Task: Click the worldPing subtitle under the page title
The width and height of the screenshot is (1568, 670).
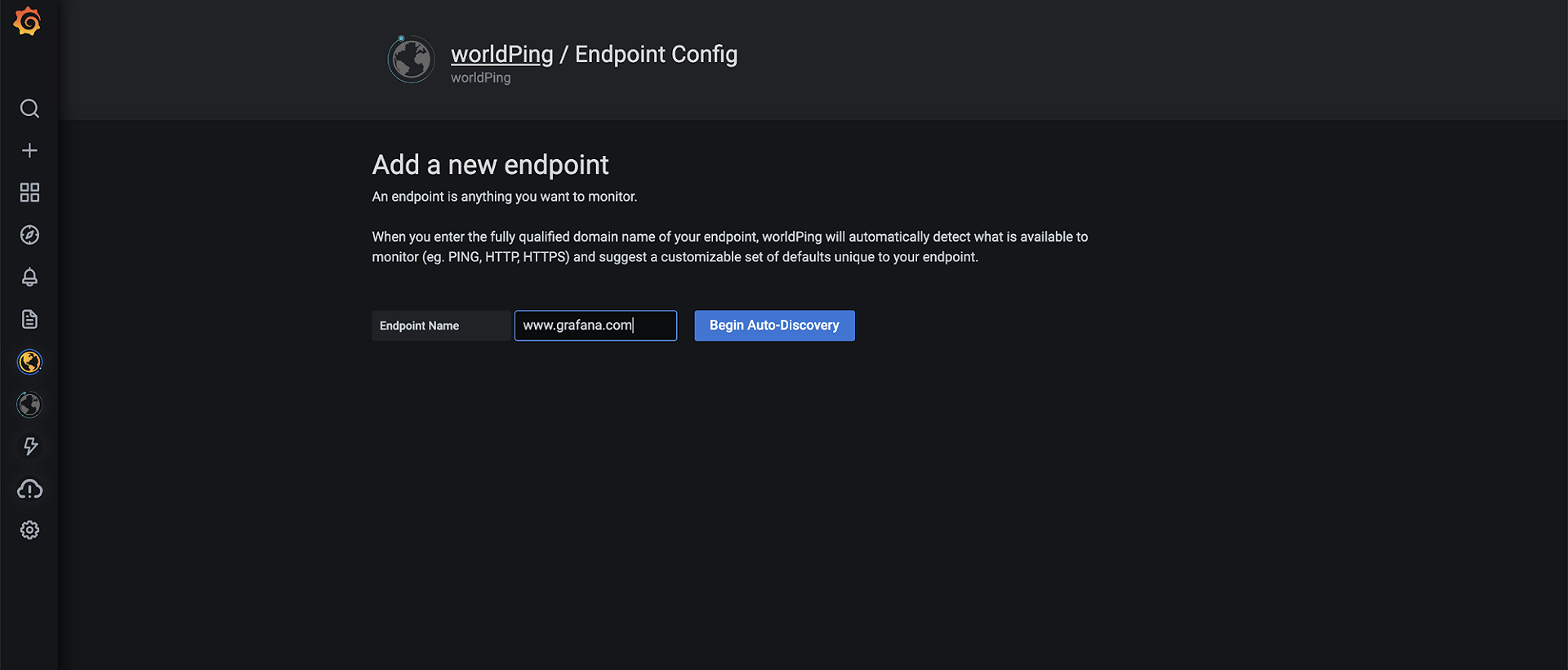Action: click(480, 78)
